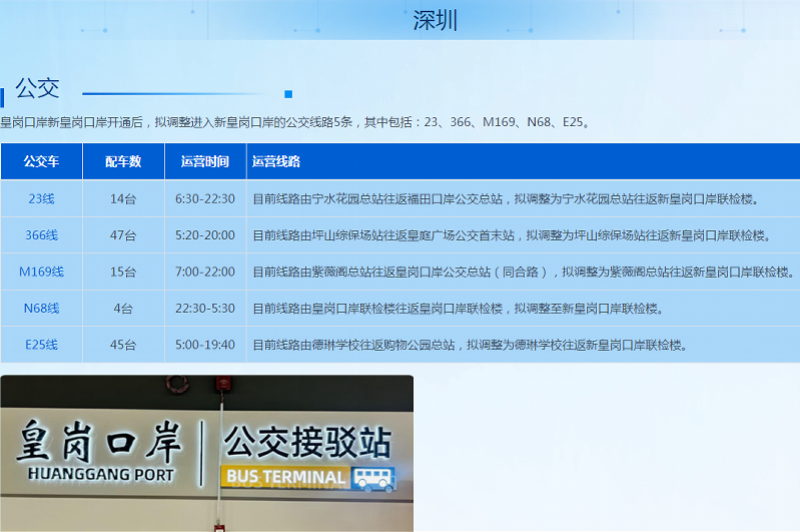This screenshot has width=800, height=532.
Task: Click the route description mentioning 坪山综保场站
Action: 512,235
